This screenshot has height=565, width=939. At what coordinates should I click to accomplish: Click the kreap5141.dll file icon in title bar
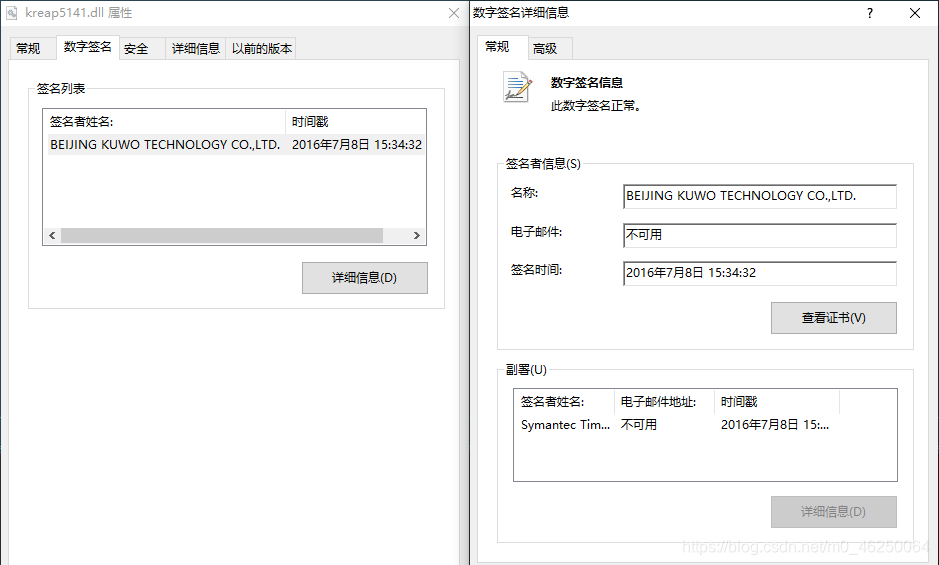[x=12, y=13]
